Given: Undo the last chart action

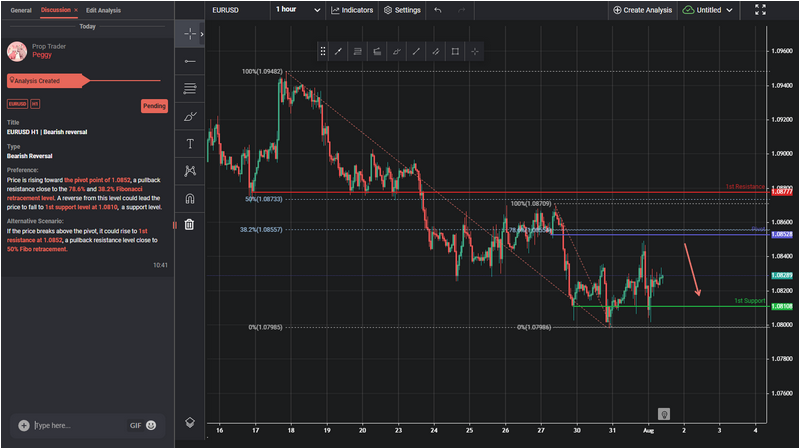Looking at the screenshot, I should 438,10.
